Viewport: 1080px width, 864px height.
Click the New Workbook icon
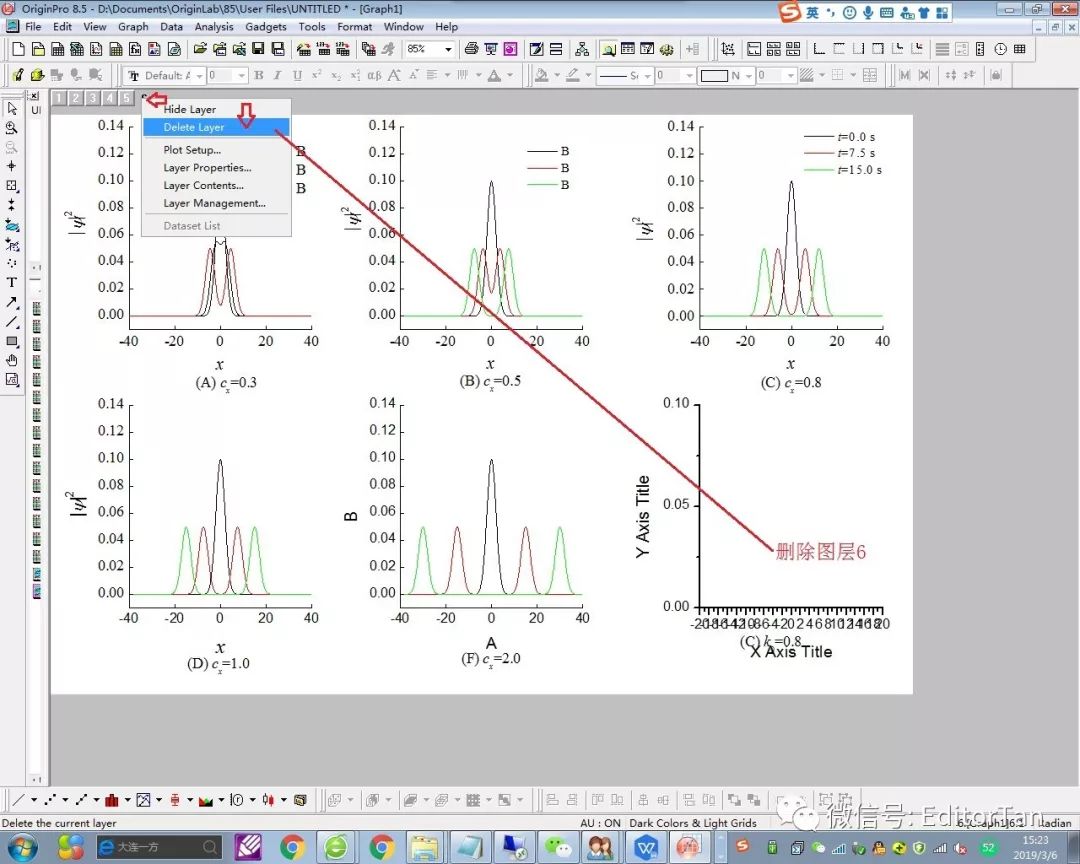point(58,49)
